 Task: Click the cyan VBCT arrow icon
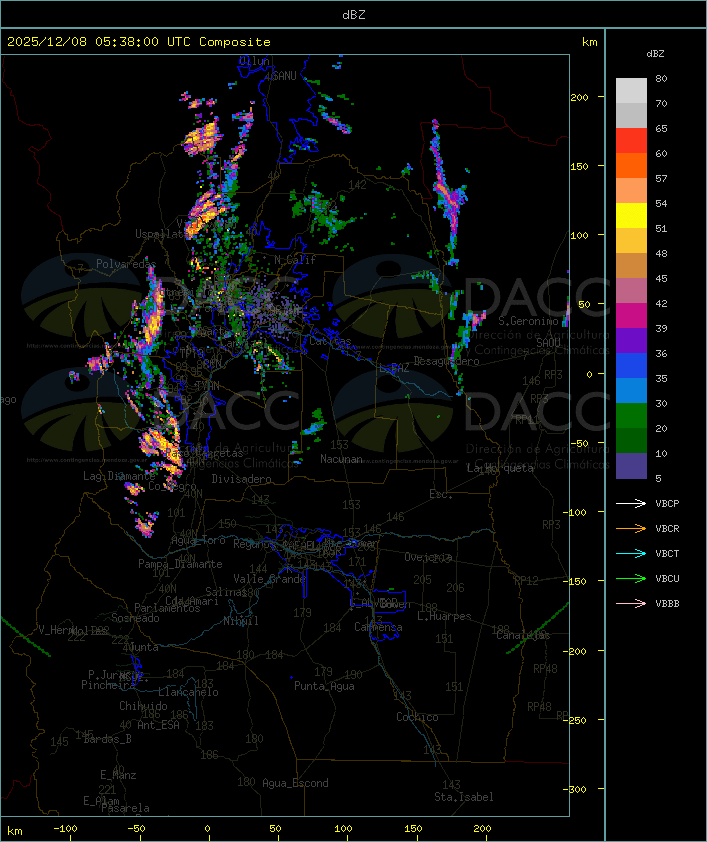[631, 553]
